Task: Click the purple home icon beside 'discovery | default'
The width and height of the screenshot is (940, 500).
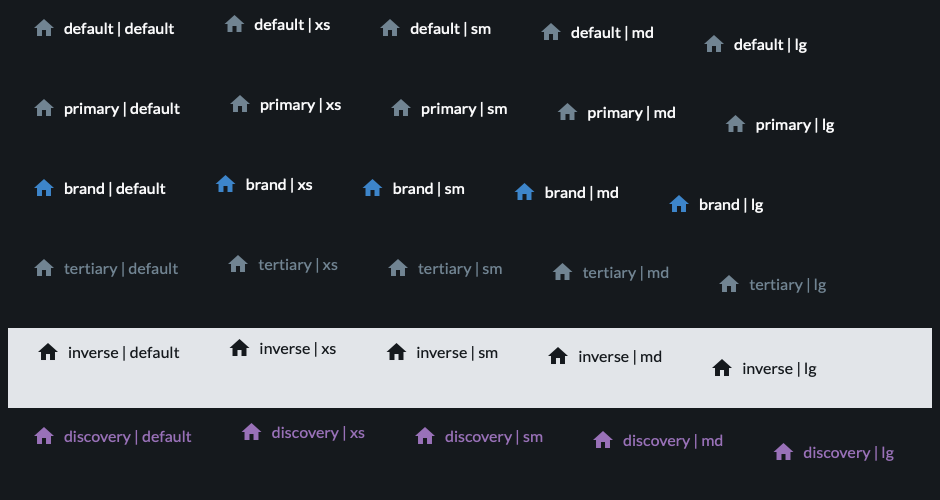Action: click(x=44, y=436)
